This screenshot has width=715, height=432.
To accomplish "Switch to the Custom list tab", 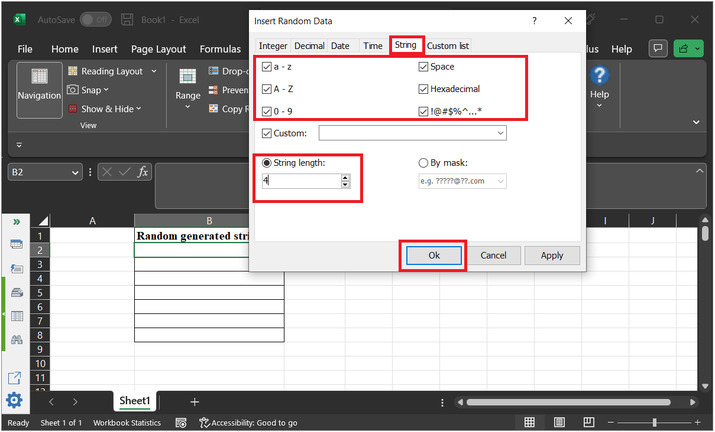I will click(x=448, y=46).
